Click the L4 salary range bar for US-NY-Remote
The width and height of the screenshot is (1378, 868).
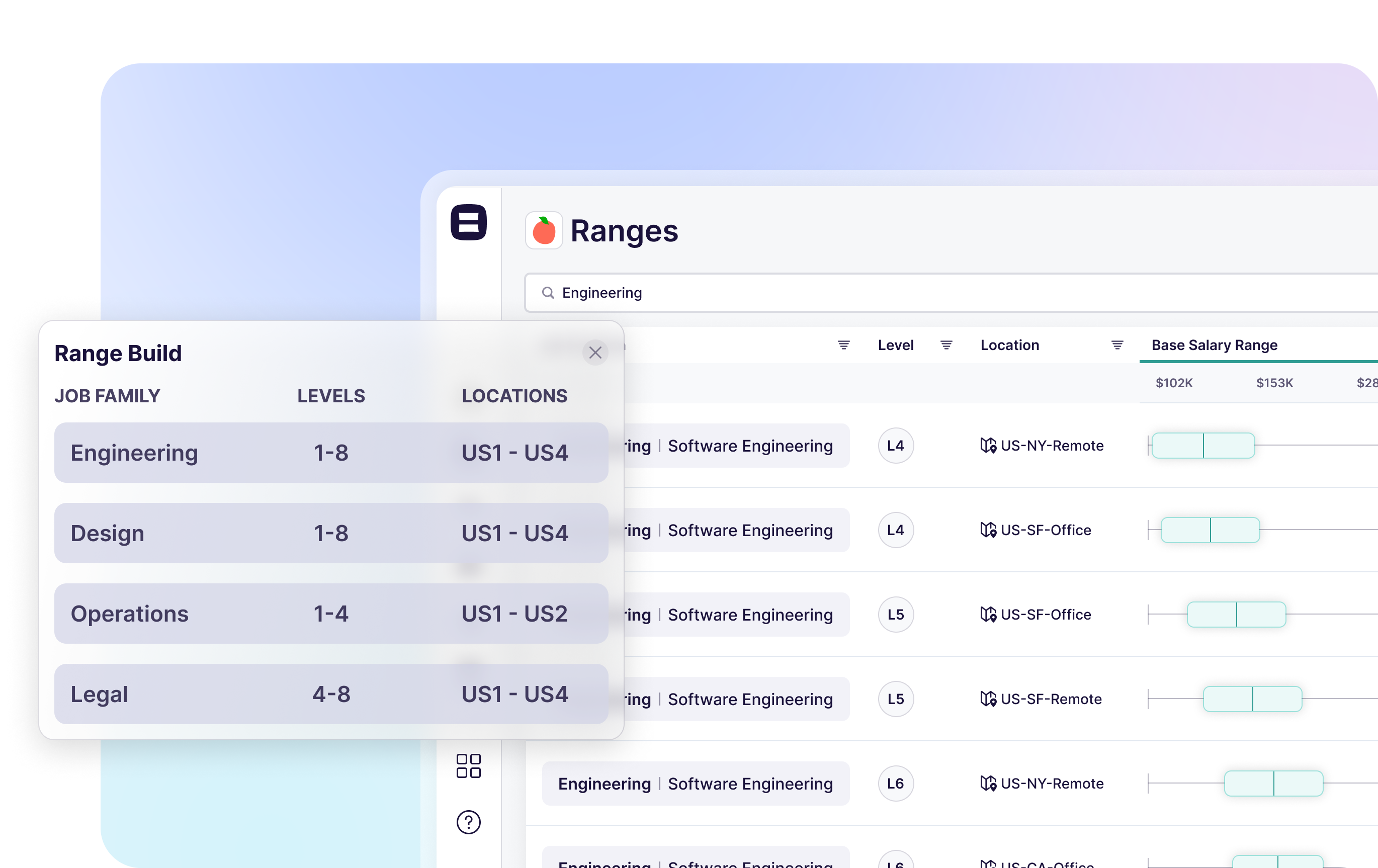point(1203,445)
